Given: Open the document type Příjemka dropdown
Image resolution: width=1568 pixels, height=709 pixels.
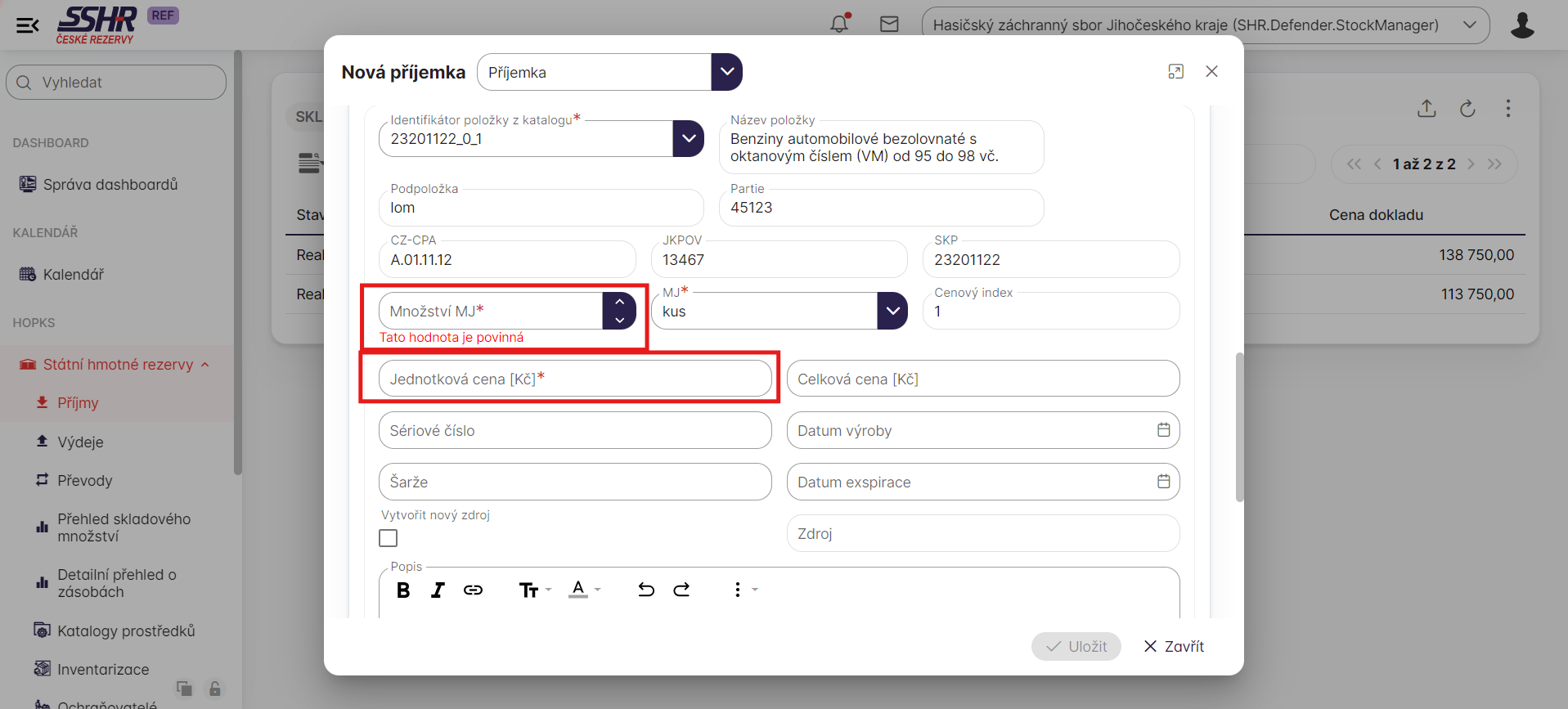Looking at the screenshot, I should click(726, 72).
